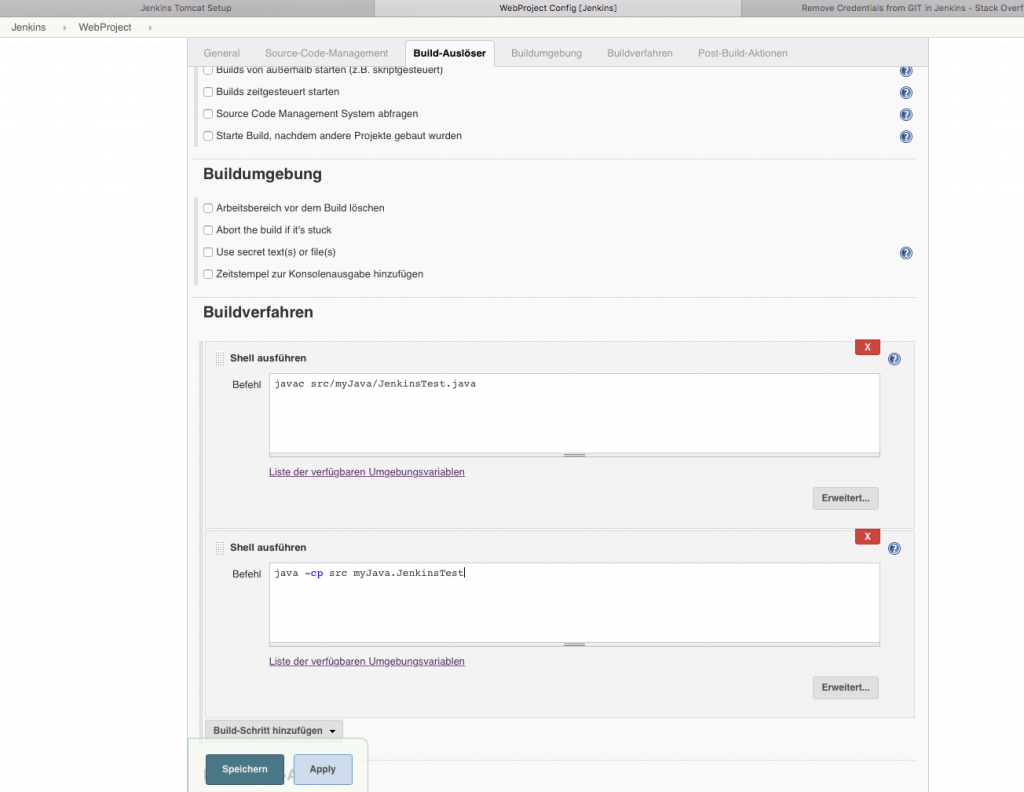Expand the breadcrumb arrow after WebProject
Image resolution: width=1024 pixels, height=792 pixels.
(150, 29)
